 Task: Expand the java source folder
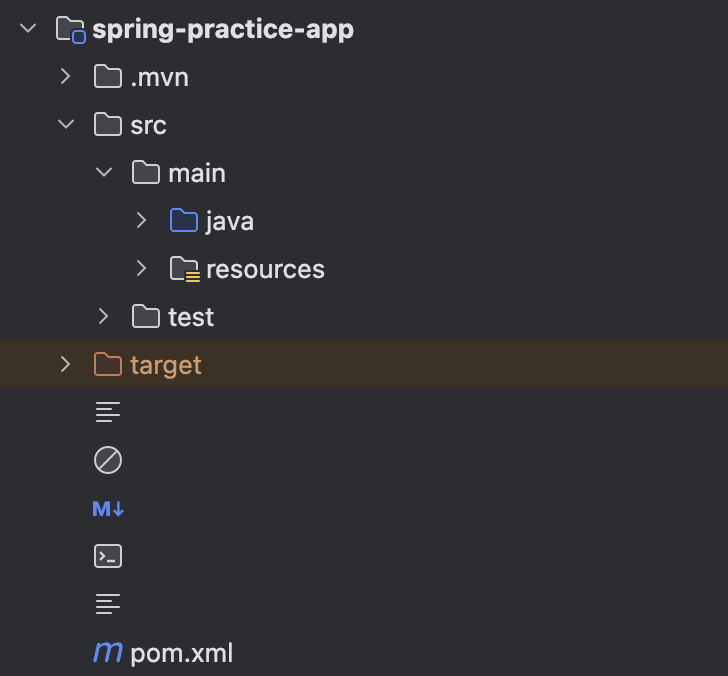pyautogui.click(x=142, y=220)
